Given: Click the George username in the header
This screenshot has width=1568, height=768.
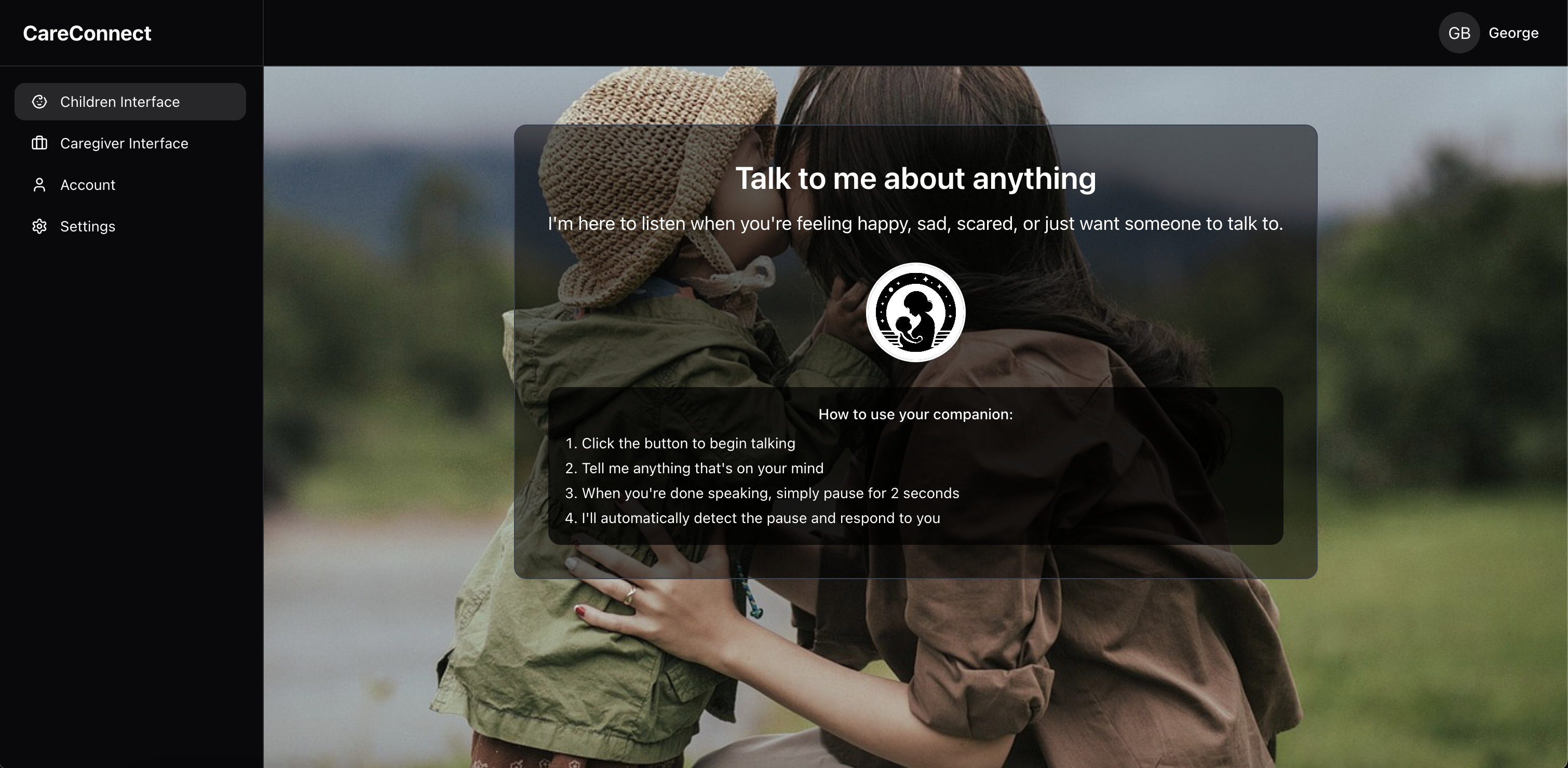Looking at the screenshot, I should (x=1513, y=33).
